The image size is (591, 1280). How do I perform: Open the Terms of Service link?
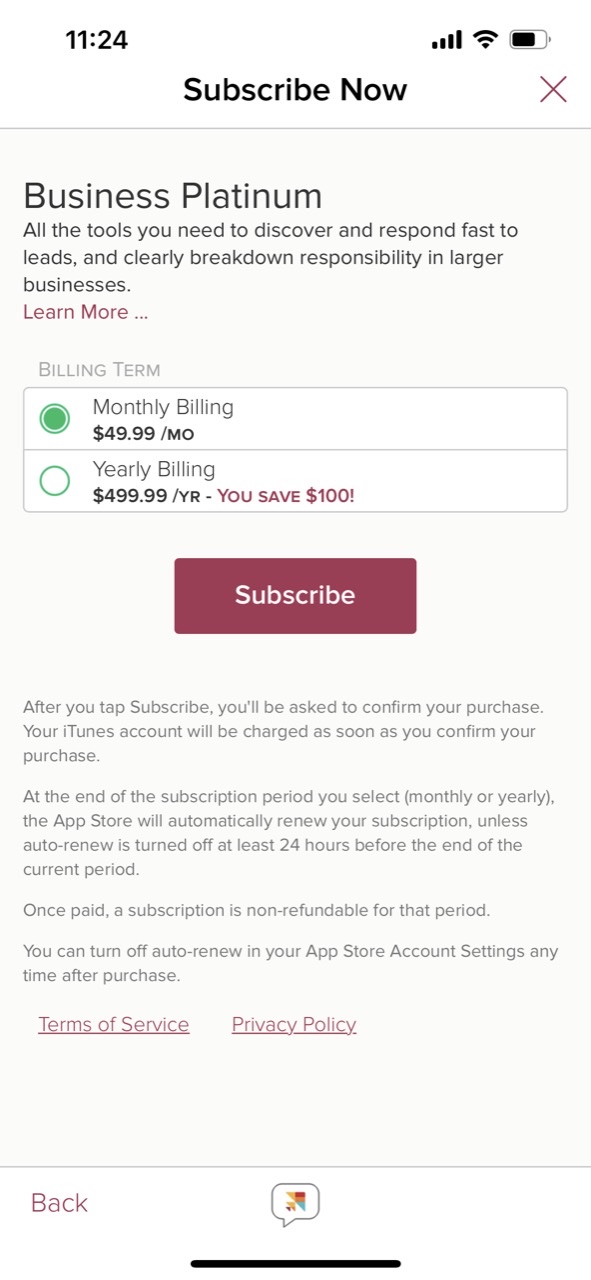click(x=114, y=1024)
